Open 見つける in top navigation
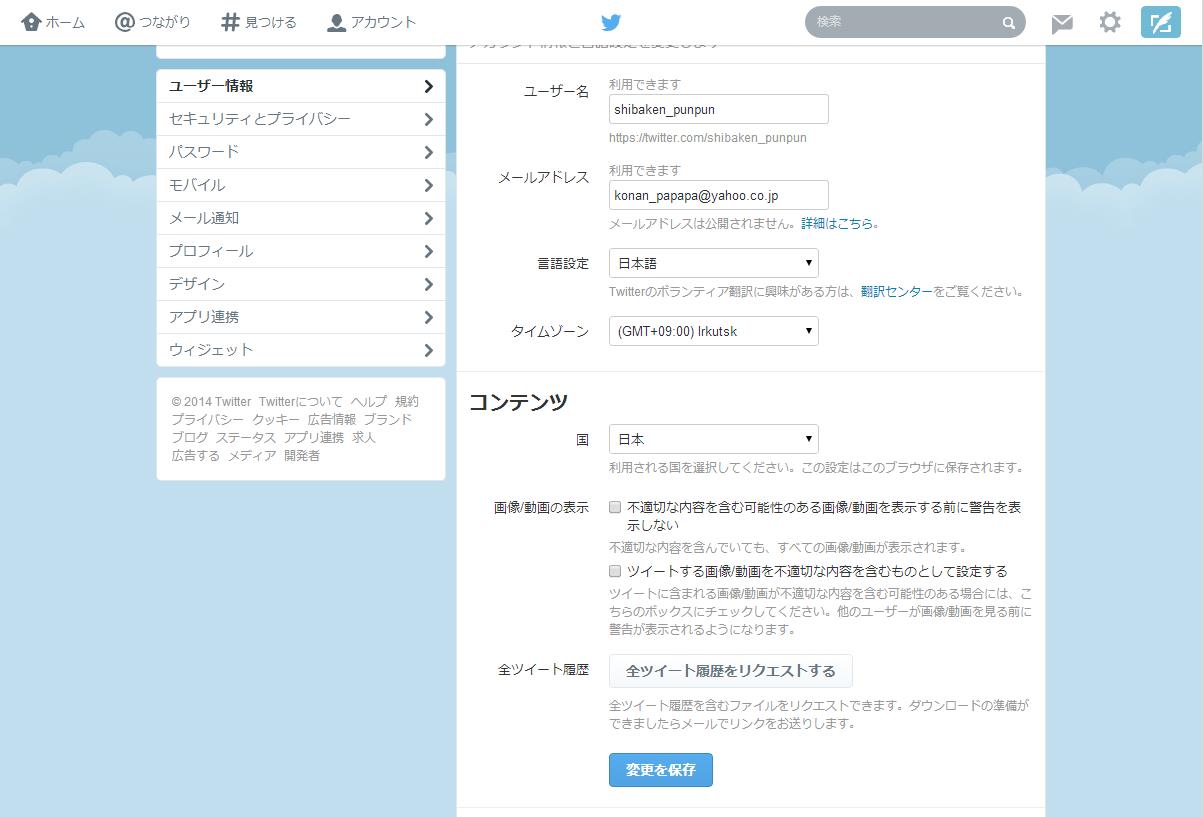 click(259, 22)
